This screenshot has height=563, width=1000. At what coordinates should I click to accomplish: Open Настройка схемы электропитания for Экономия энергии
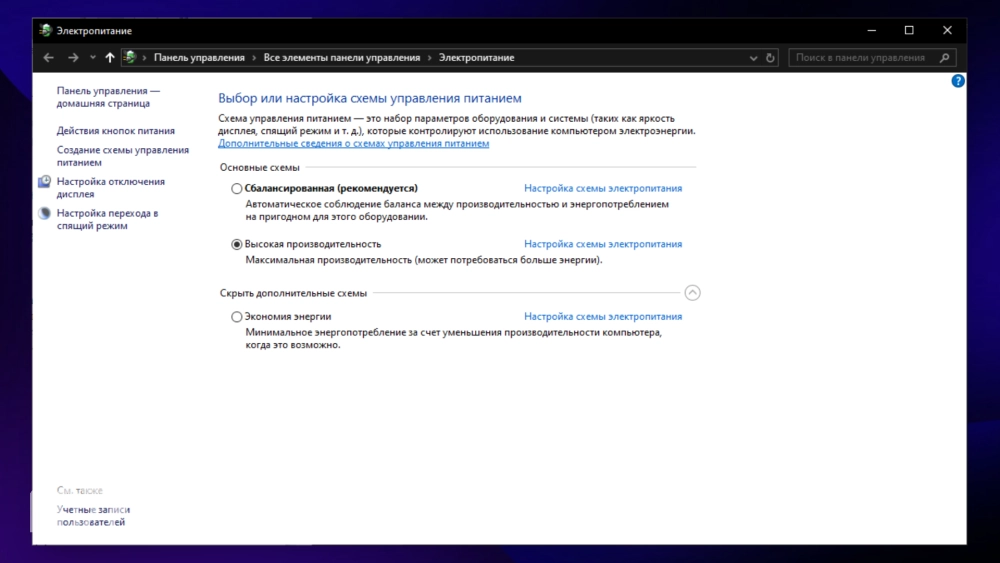click(x=603, y=316)
